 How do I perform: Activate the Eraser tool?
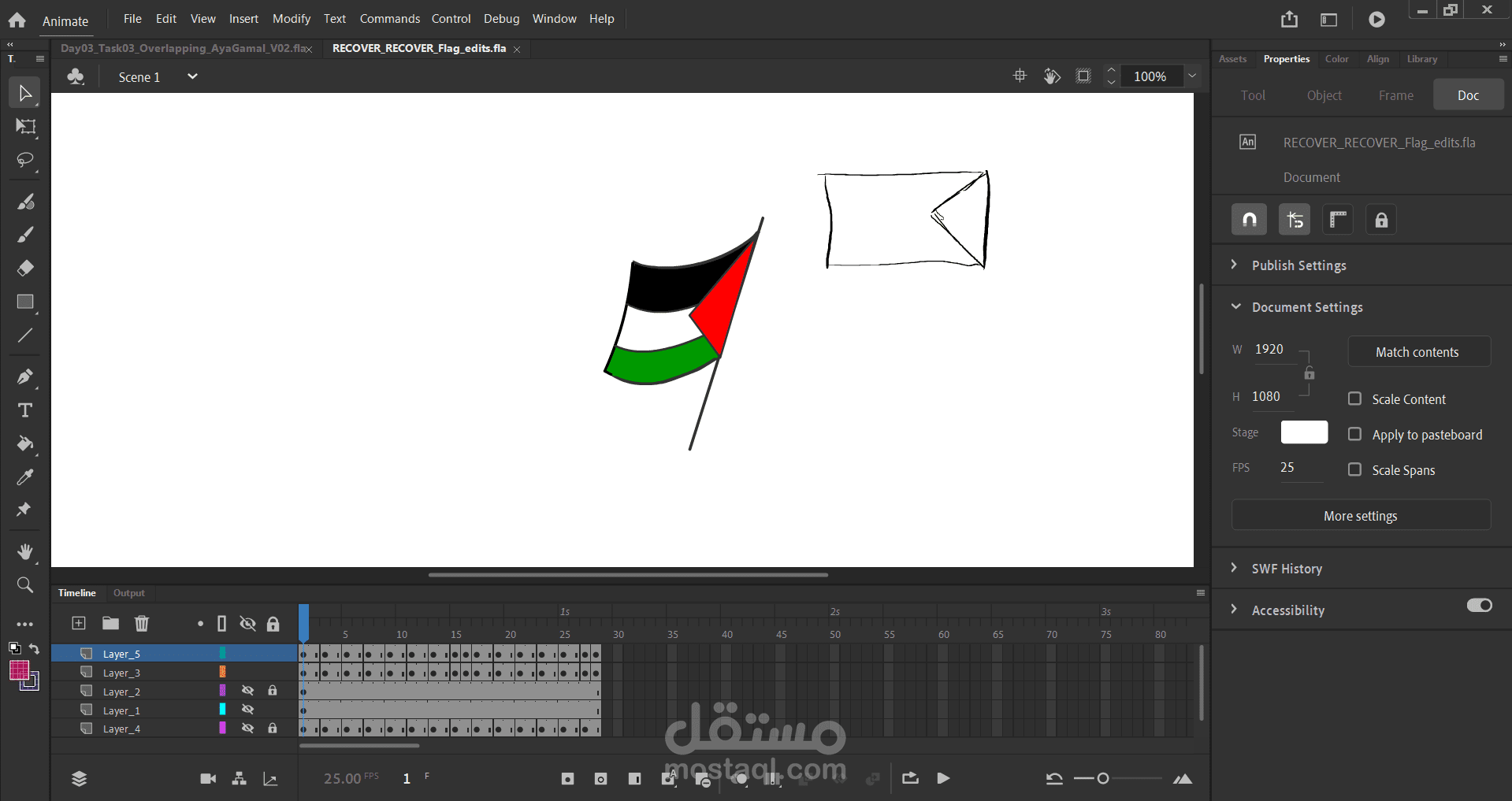25,268
